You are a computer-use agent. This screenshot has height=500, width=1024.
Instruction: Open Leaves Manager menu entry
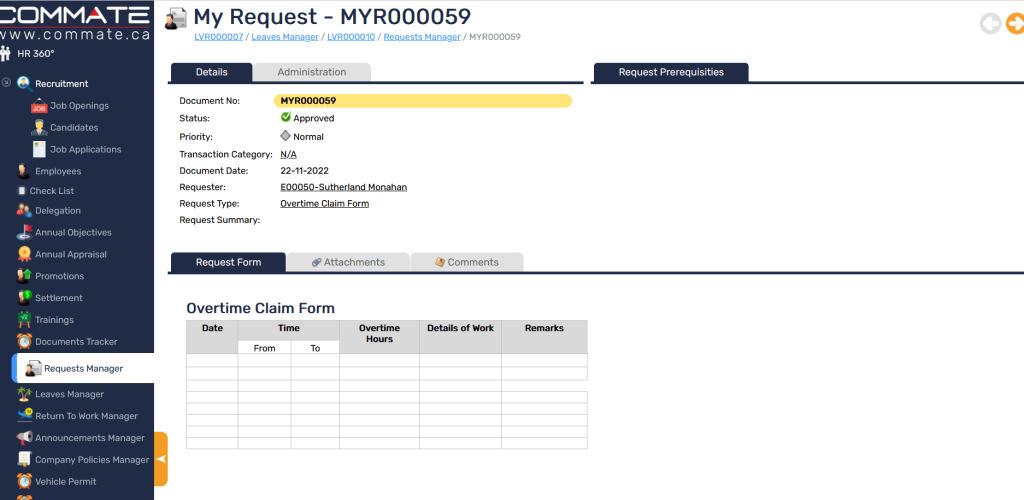(69, 394)
